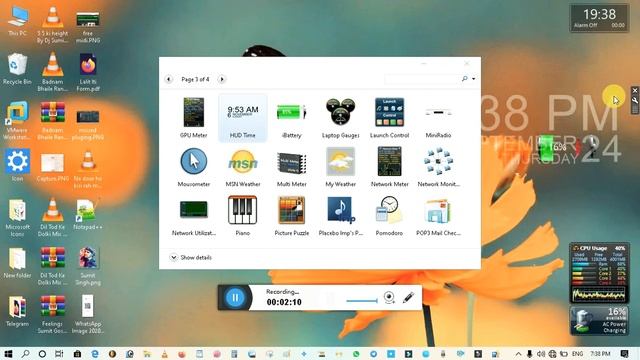Select the Feelings Sumit Goswami archive
Screen dimensions: 640x360
(x=52, y=315)
